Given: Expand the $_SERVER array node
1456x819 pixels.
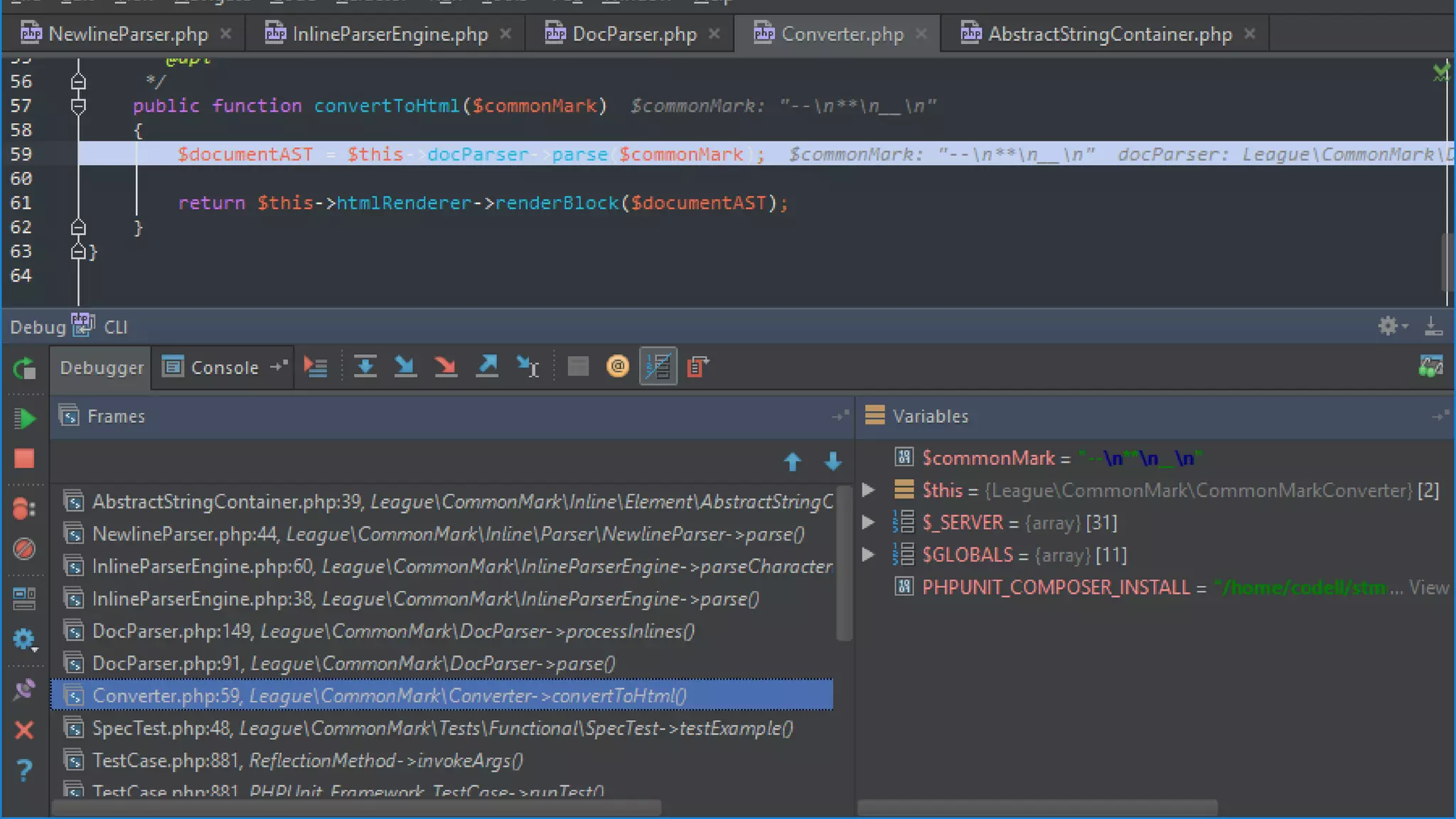Looking at the screenshot, I should [868, 523].
